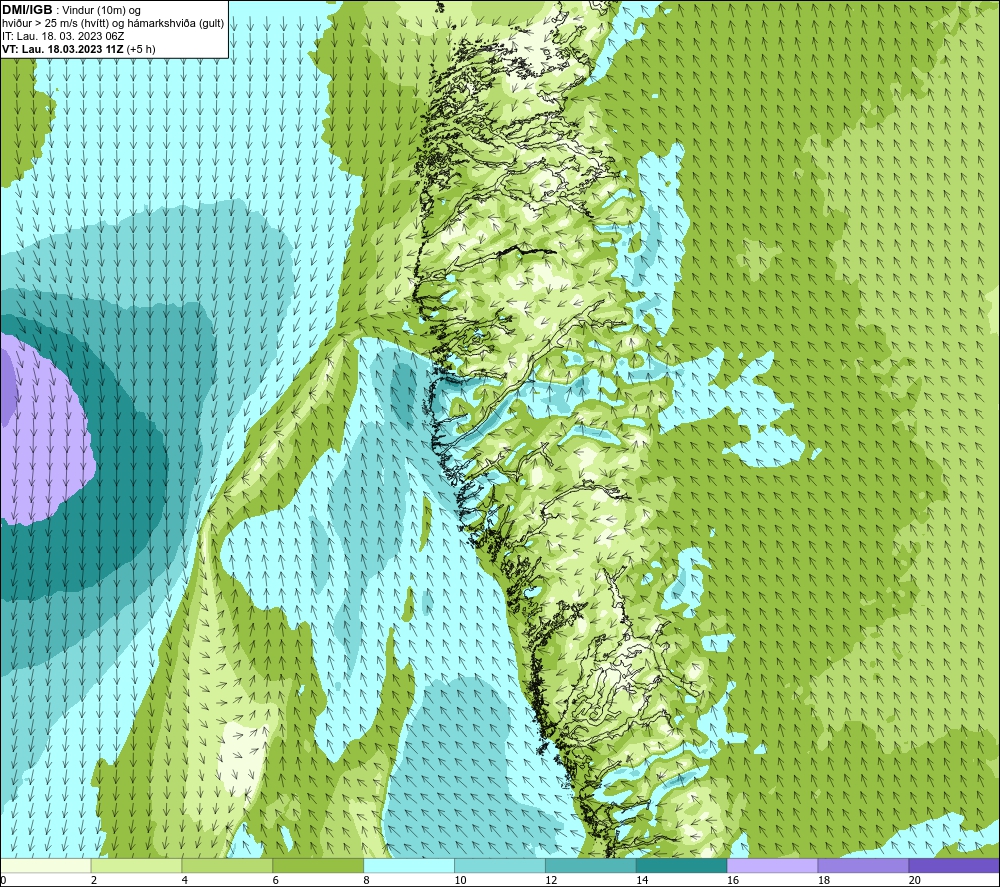Screen dimensions: 1000x887
Task: Click the legend scale label "6"
Action: (276, 880)
